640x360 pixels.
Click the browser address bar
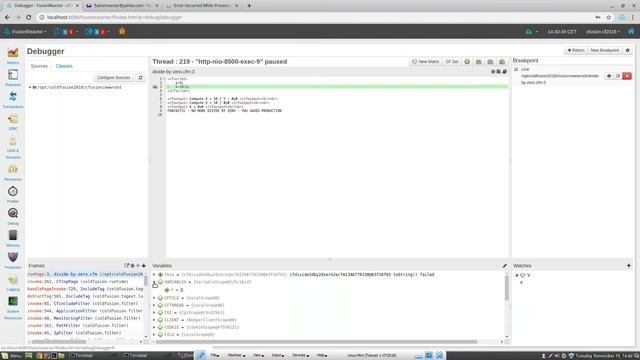[x=314, y=18]
